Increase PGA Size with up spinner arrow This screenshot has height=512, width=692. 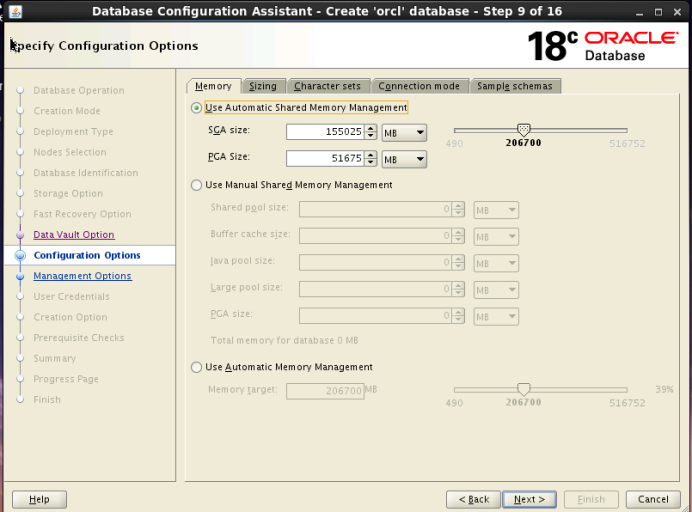click(x=371, y=154)
